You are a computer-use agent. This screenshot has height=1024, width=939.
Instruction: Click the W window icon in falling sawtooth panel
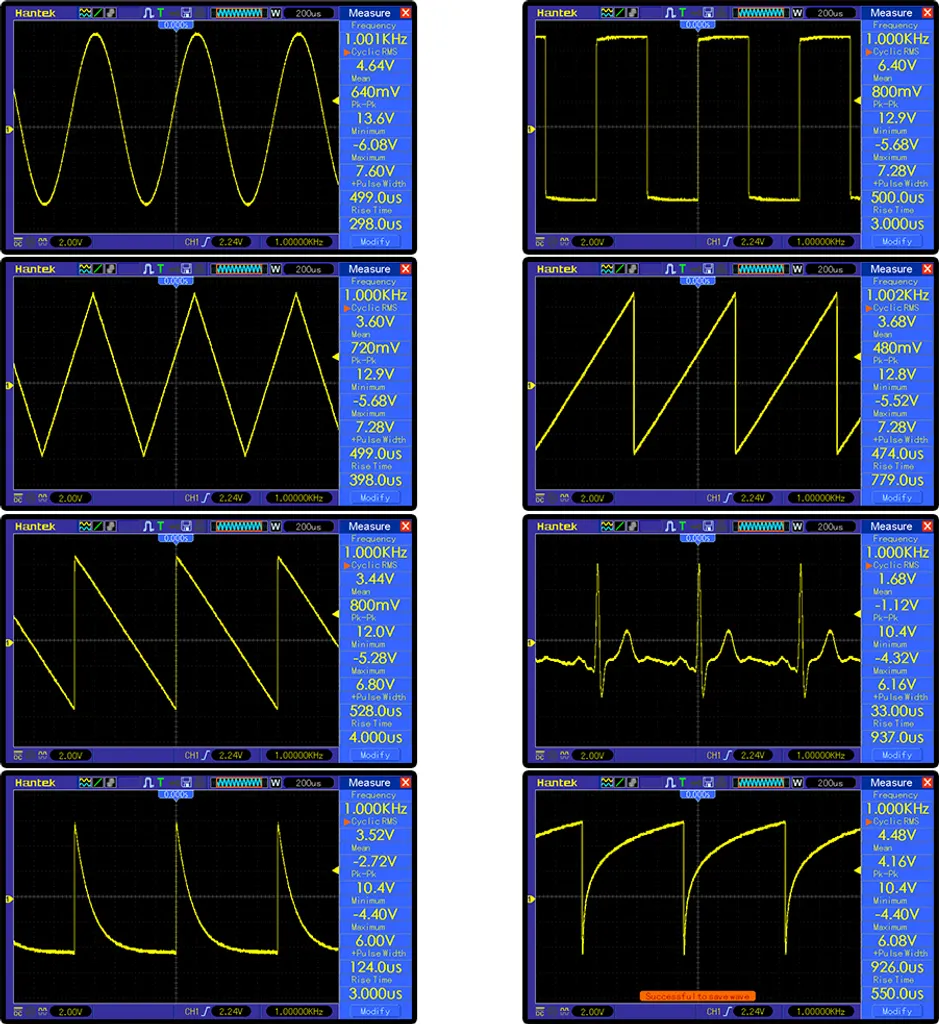276,526
